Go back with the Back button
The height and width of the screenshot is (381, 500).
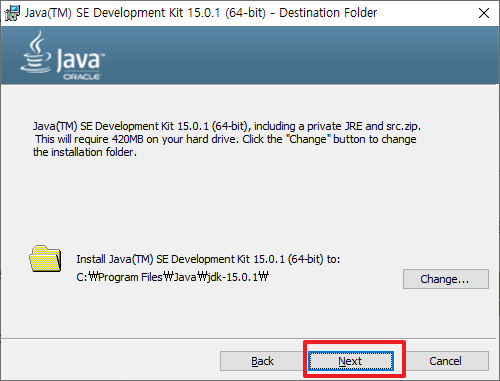coord(262,361)
